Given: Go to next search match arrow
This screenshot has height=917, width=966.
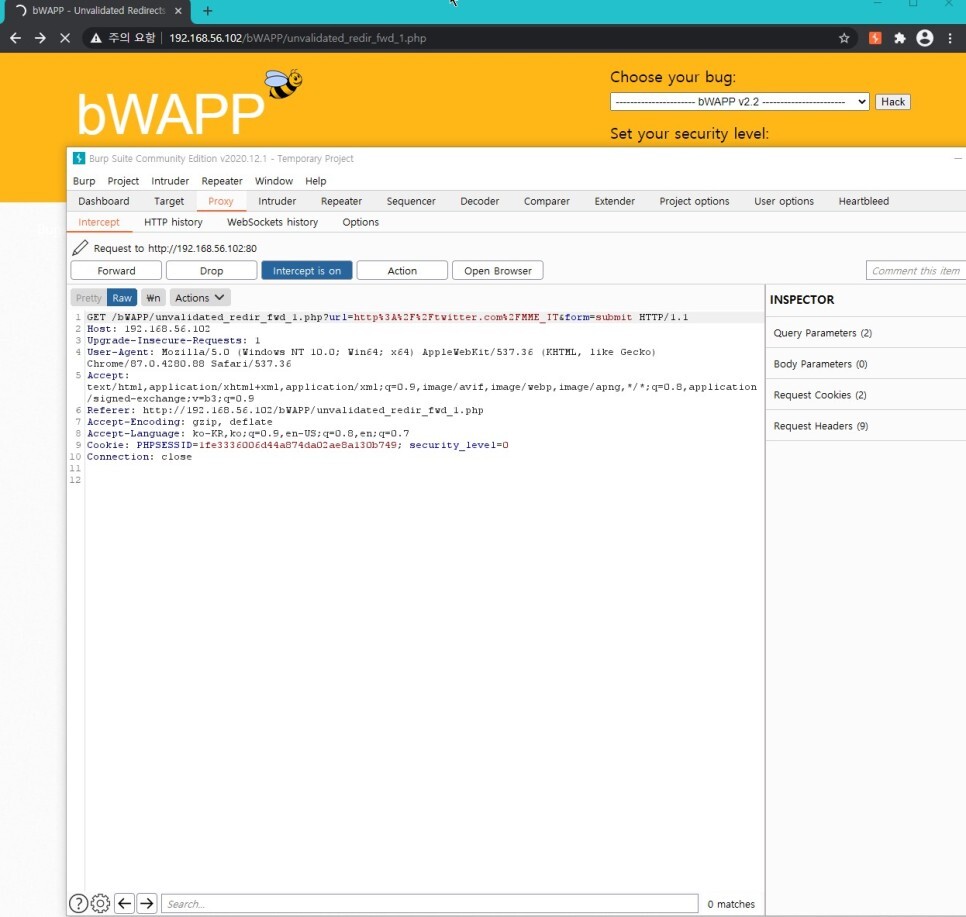Looking at the screenshot, I should 147,903.
